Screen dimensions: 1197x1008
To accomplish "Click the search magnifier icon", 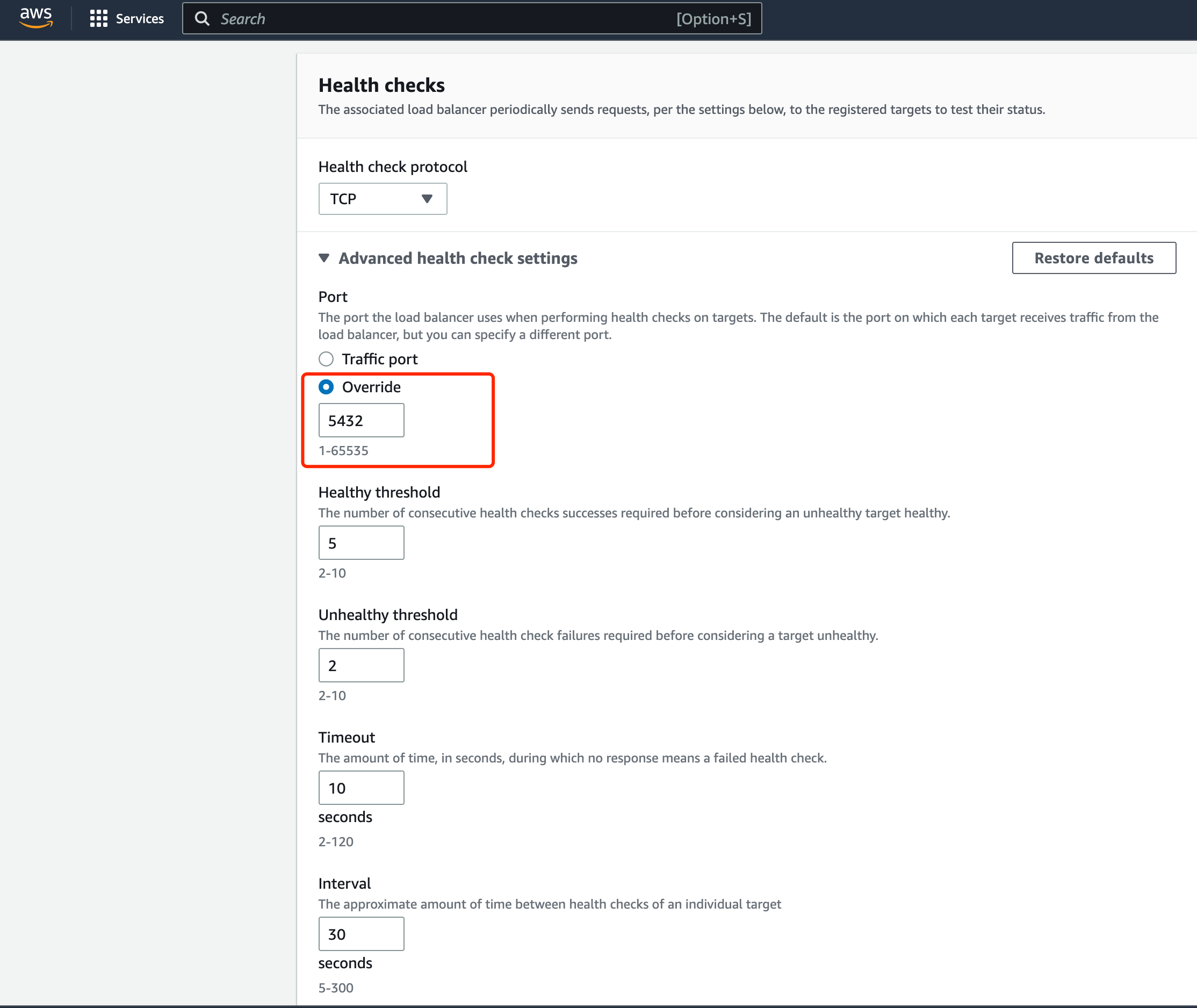I will pos(201,19).
